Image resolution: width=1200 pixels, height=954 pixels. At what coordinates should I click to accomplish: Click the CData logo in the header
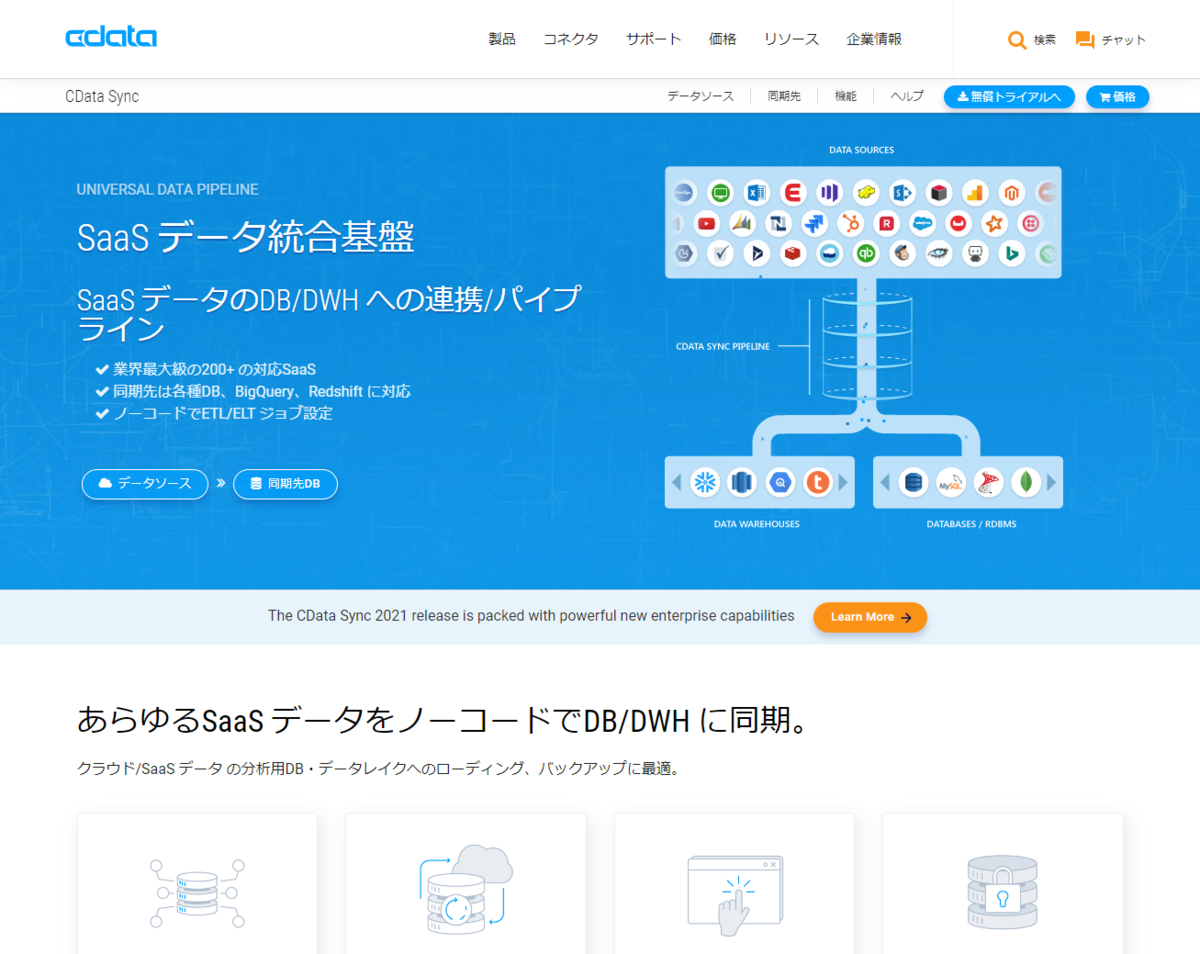tap(111, 38)
